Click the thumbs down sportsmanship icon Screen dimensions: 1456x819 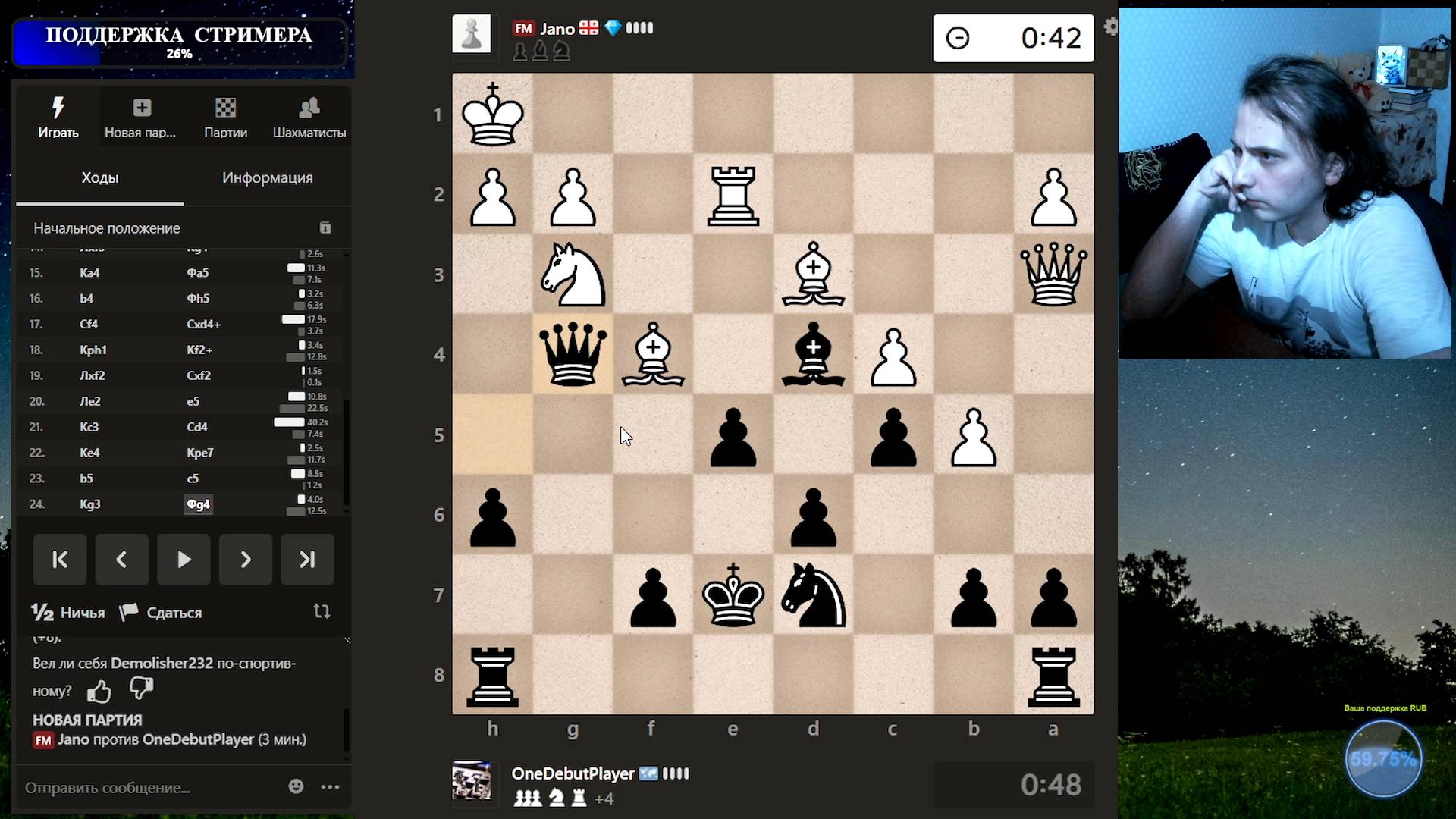[x=141, y=689]
